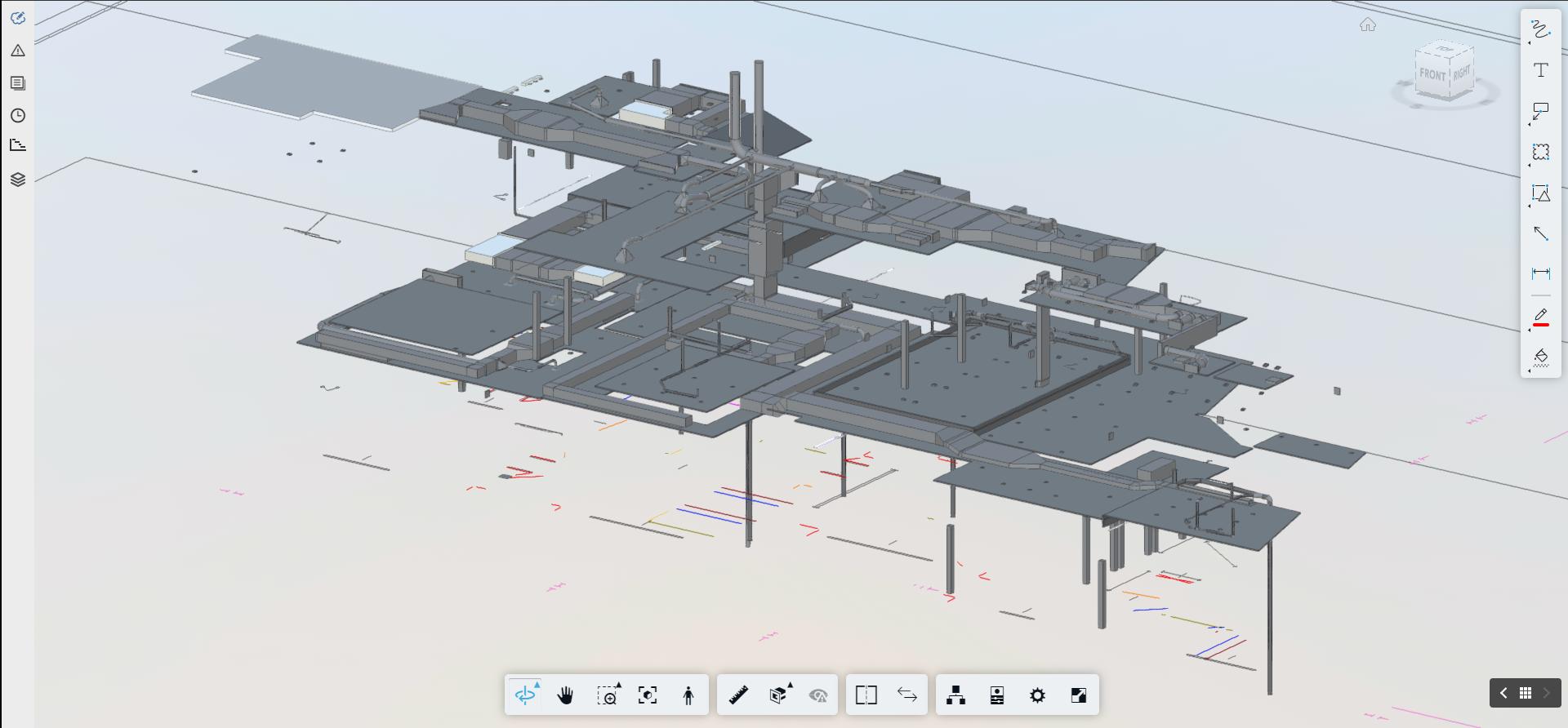
Task: Start First person walk mode
Action: (688, 695)
